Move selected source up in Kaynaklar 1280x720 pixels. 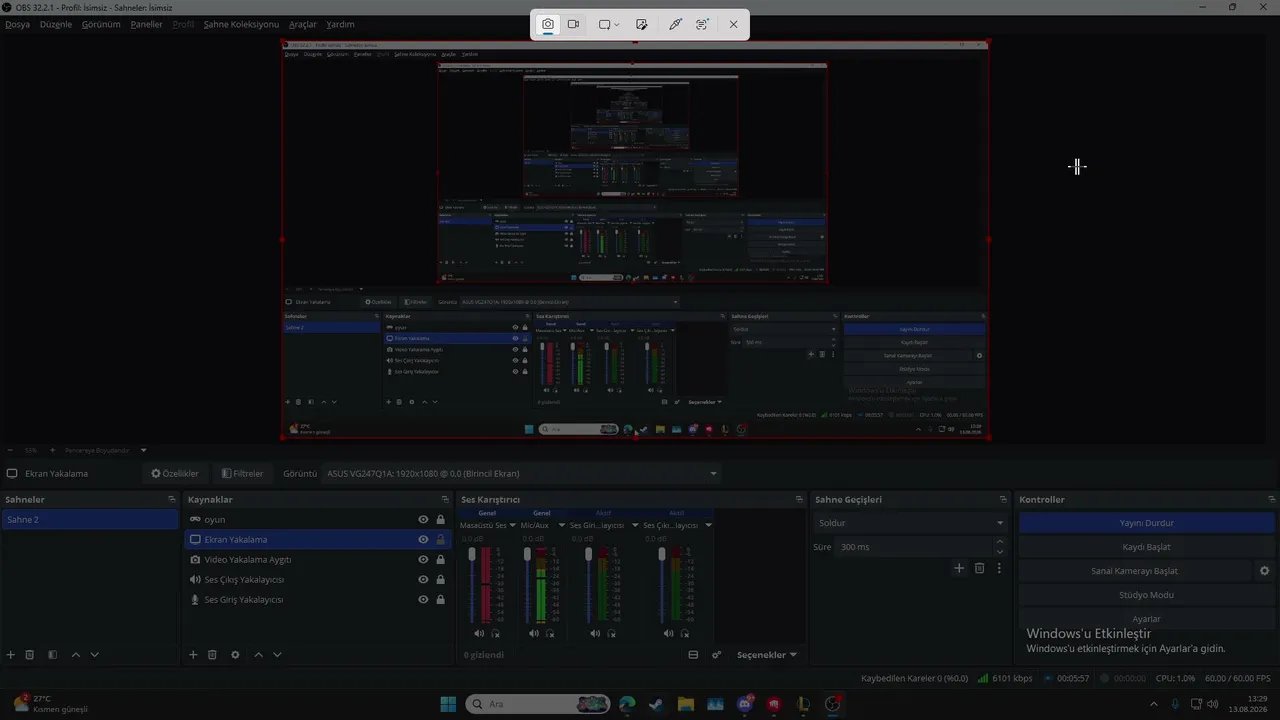coord(258,655)
